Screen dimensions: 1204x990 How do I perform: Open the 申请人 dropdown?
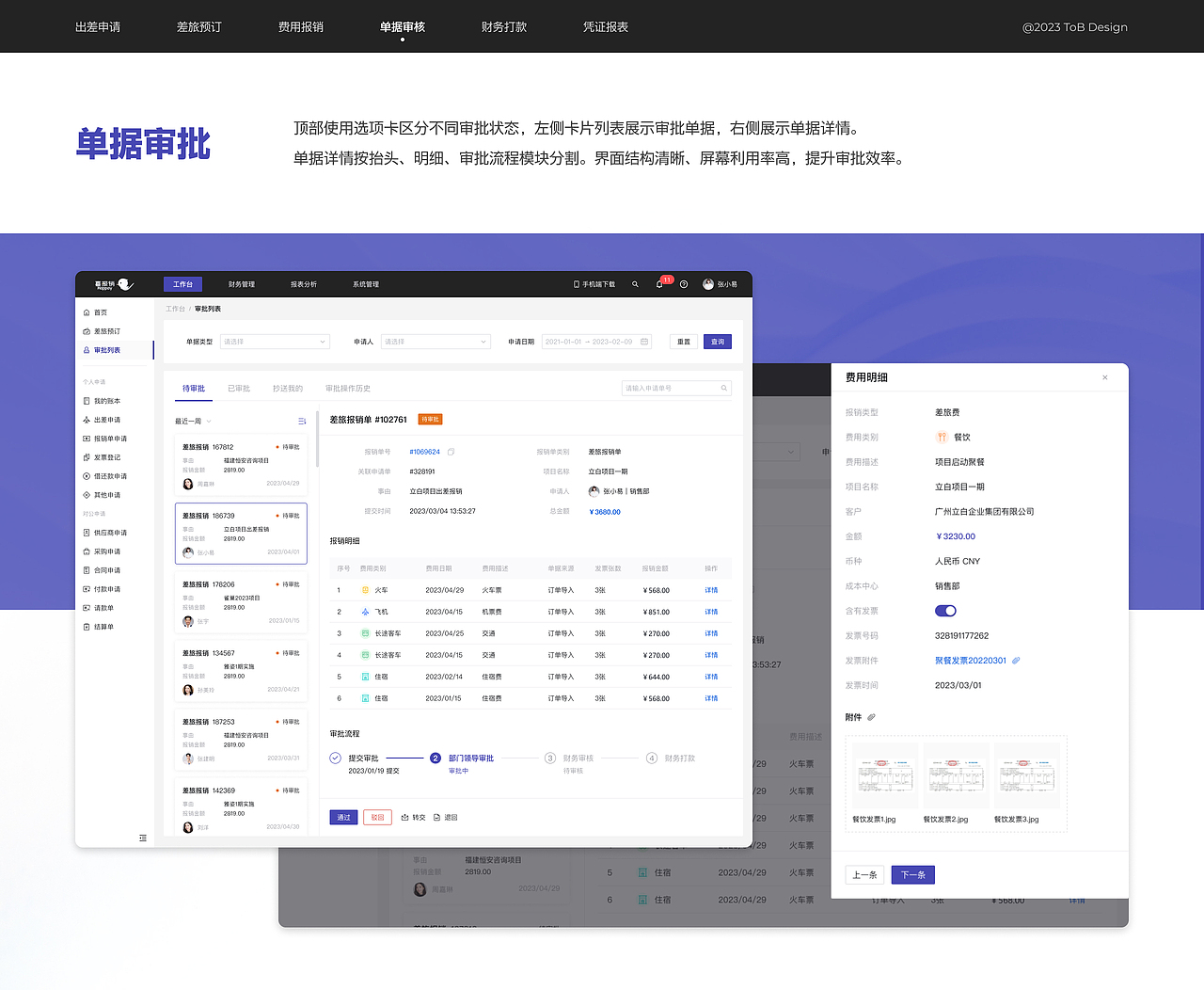pos(436,342)
